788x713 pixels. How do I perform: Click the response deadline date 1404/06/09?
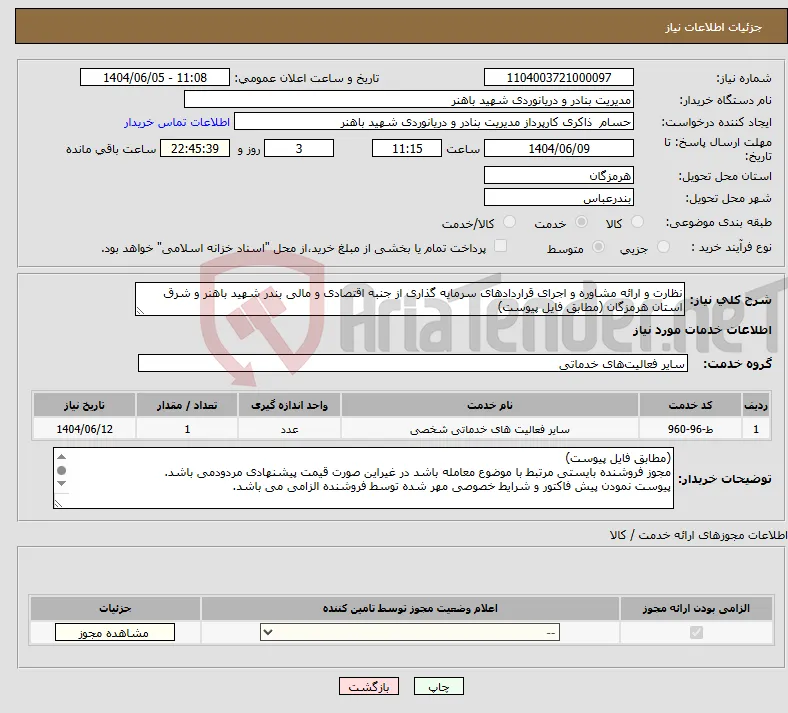[x=559, y=148]
